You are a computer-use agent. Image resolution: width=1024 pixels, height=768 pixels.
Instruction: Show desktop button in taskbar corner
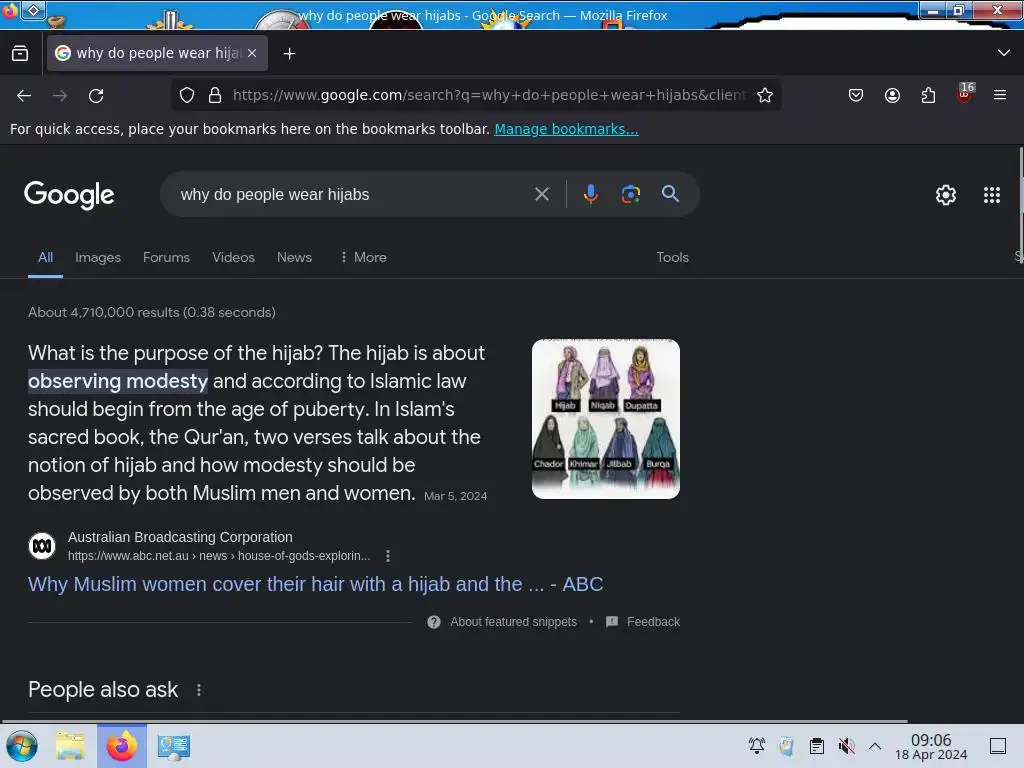pyautogui.click(x=998, y=746)
